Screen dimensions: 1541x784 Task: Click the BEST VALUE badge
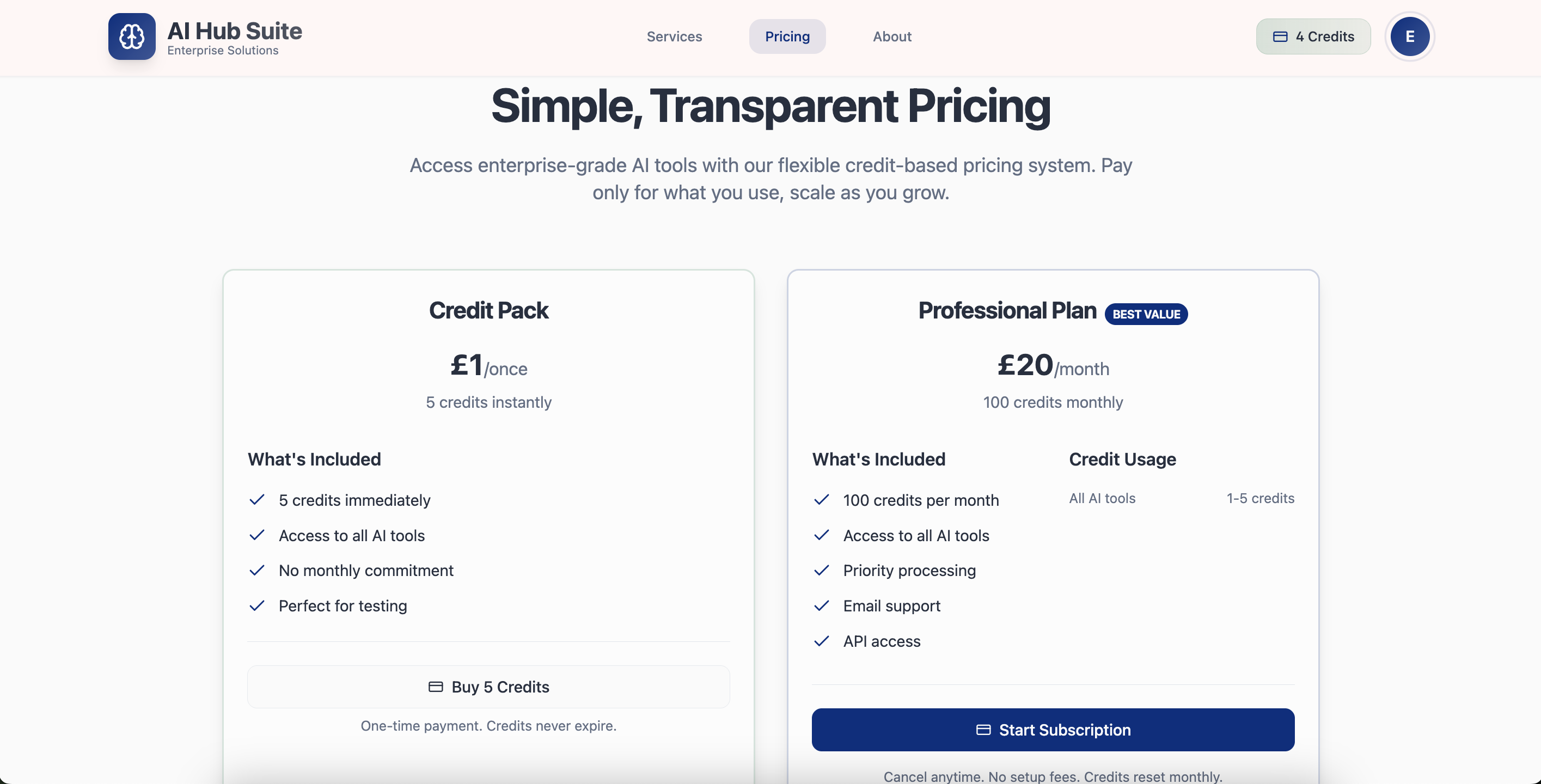pyautogui.click(x=1146, y=314)
